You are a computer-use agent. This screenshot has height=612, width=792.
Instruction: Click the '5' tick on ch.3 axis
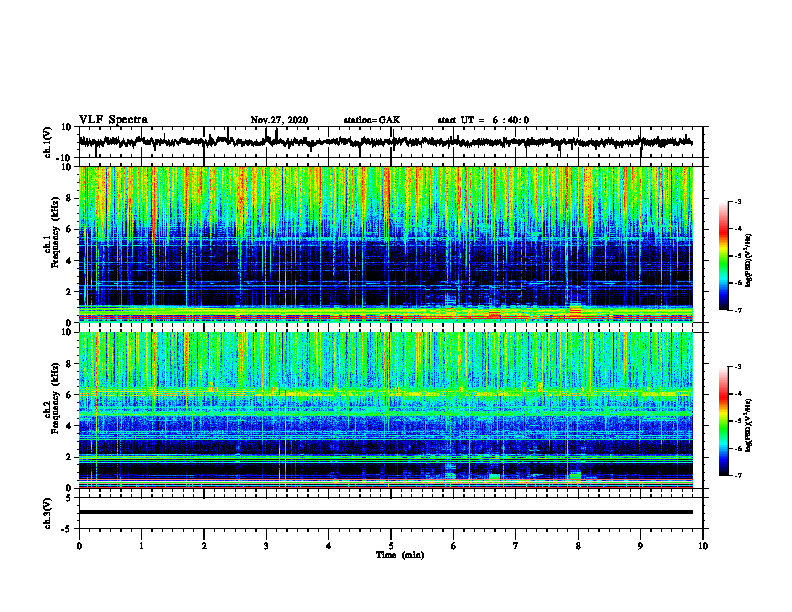[x=69, y=498]
